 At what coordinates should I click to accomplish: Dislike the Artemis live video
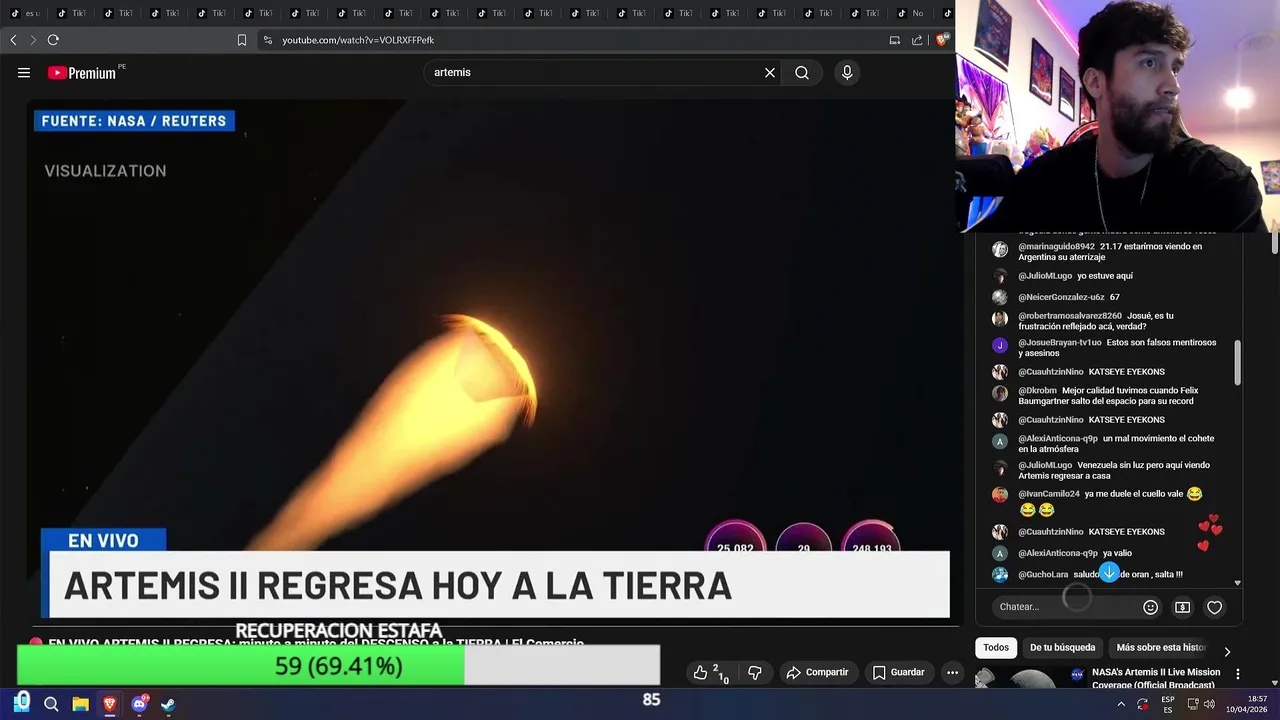tap(755, 673)
